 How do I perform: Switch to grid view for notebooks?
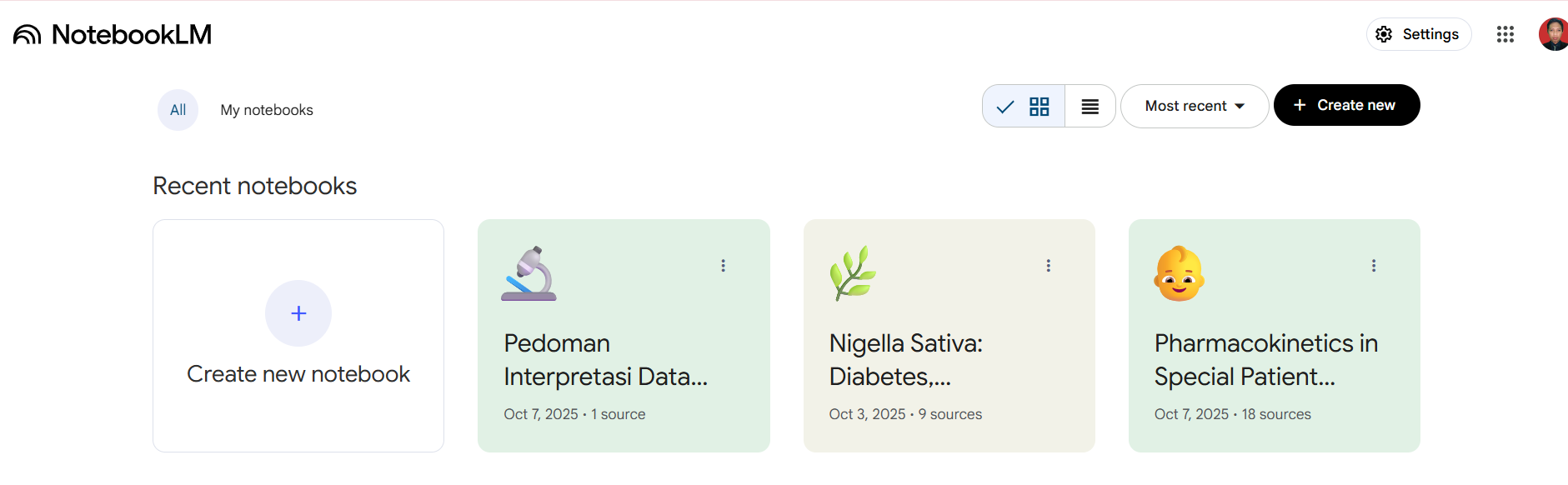(1039, 106)
